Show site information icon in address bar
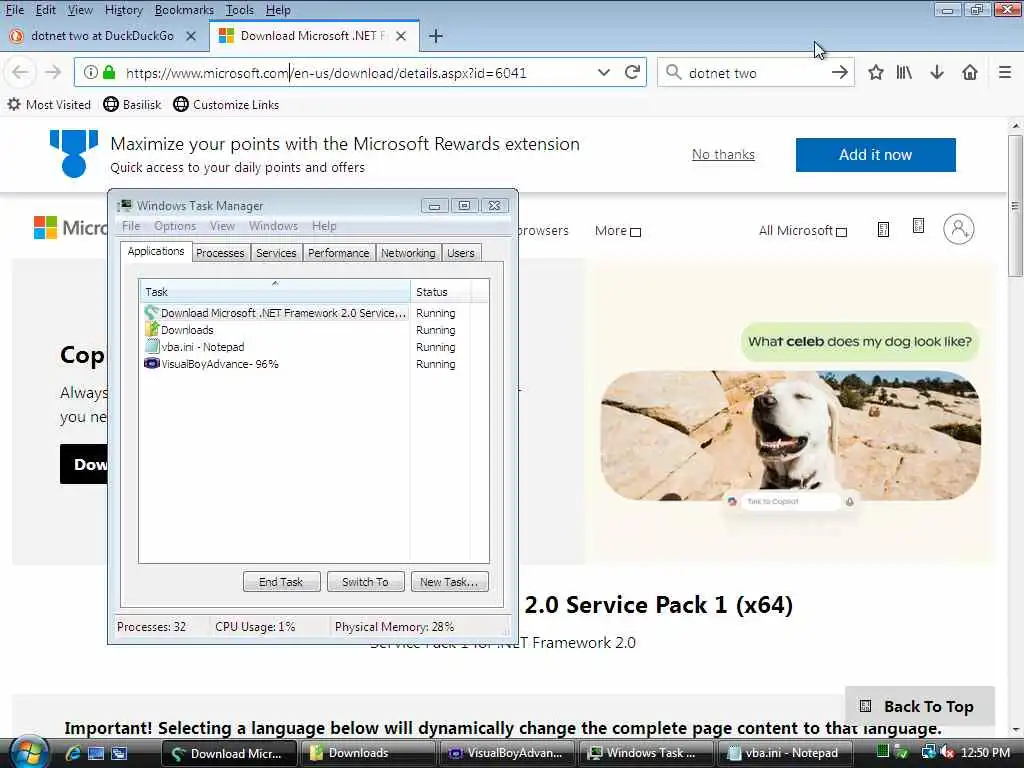 tap(91, 72)
